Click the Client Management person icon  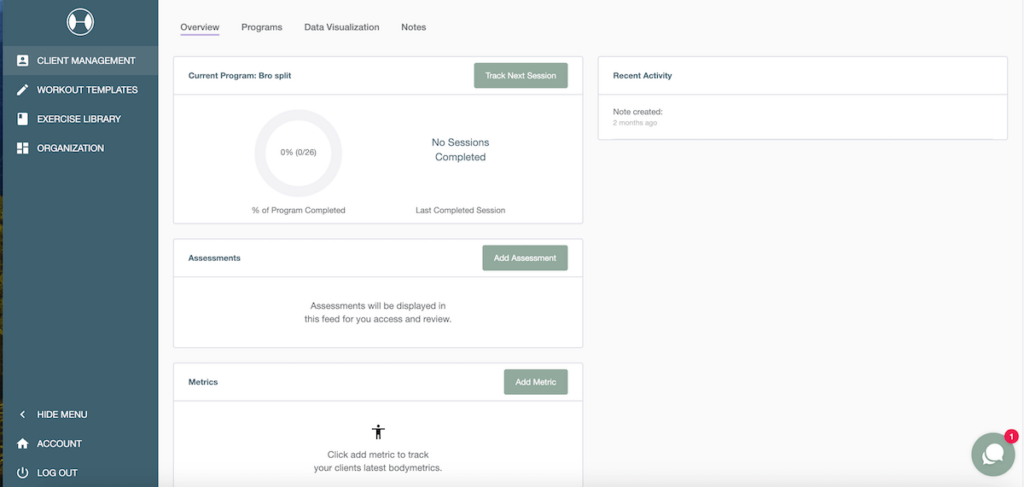coord(23,61)
